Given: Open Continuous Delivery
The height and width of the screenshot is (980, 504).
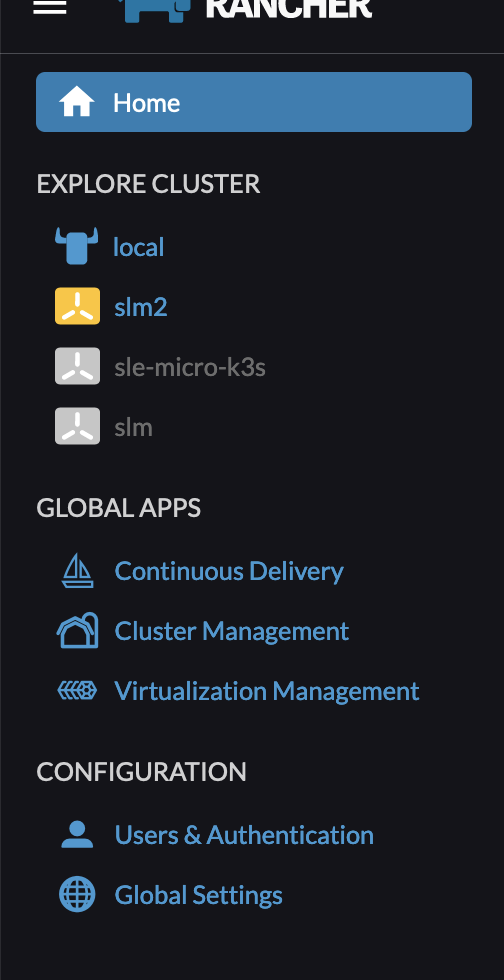Looking at the screenshot, I should [x=229, y=571].
